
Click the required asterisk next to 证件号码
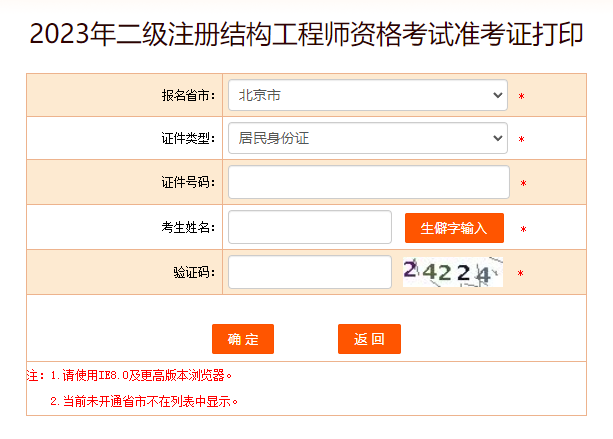(523, 184)
